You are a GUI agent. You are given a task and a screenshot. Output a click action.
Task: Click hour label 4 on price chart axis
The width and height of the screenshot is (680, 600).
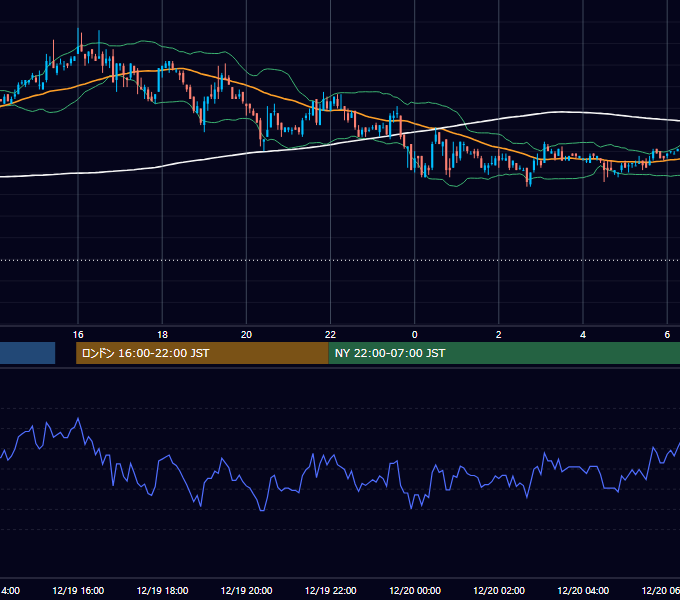click(583, 335)
